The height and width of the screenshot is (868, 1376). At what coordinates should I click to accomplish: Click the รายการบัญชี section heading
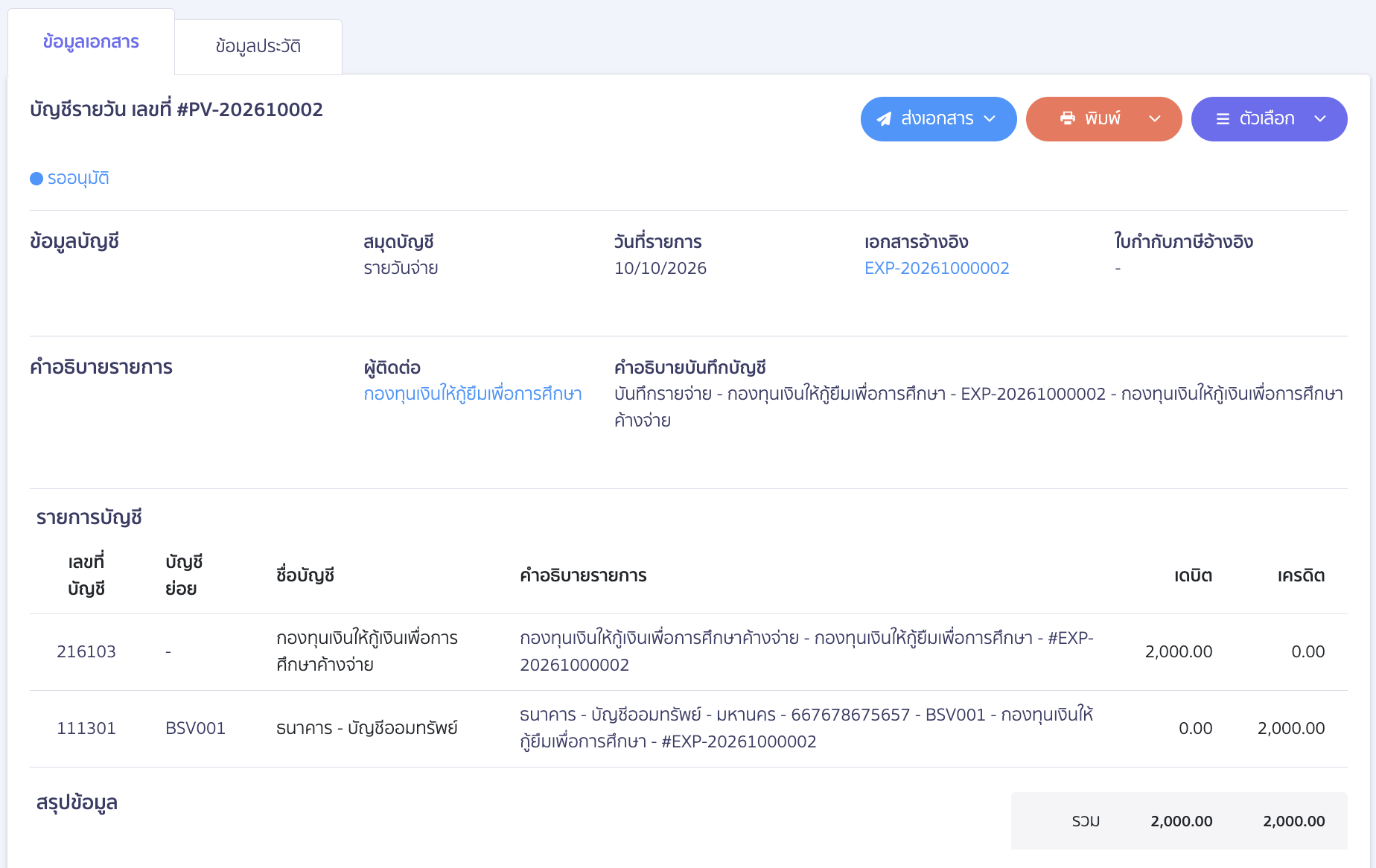[89, 517]
